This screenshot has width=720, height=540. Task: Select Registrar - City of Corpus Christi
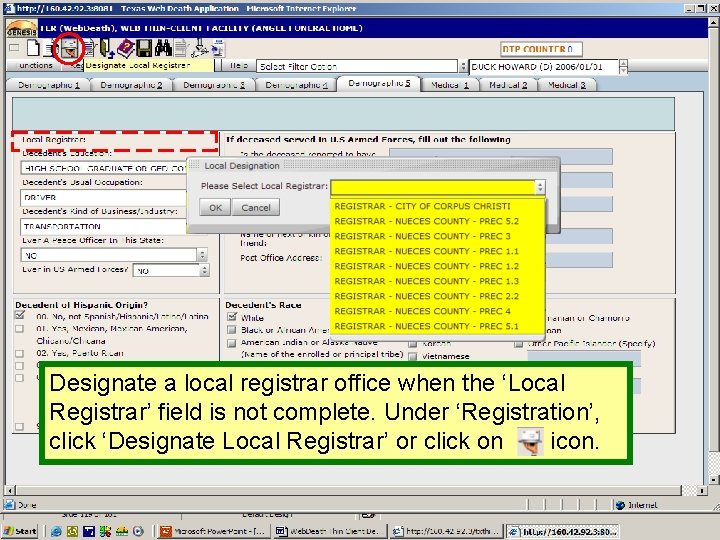point(438,206)
